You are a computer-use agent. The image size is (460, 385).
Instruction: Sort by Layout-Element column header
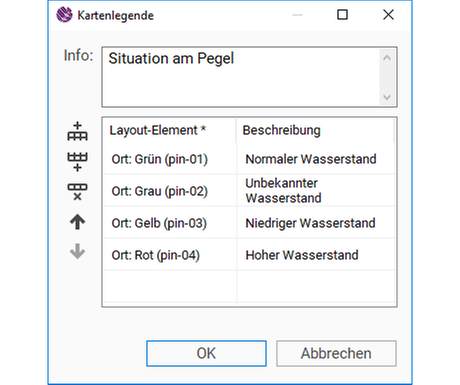click(169, 130)
